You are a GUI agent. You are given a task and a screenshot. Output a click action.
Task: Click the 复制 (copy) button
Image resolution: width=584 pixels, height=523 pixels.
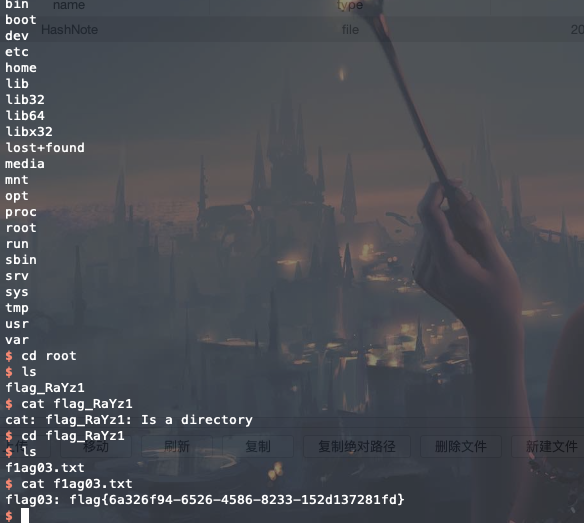coord(258,446)
